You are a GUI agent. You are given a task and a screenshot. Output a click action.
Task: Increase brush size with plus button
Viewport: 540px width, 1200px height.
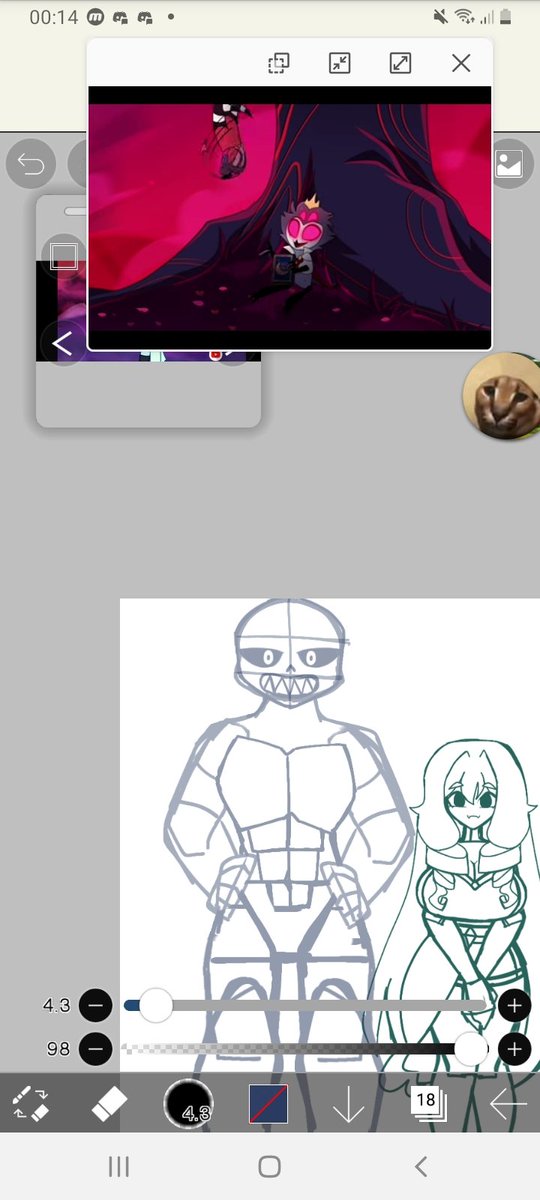[514, 1006]
